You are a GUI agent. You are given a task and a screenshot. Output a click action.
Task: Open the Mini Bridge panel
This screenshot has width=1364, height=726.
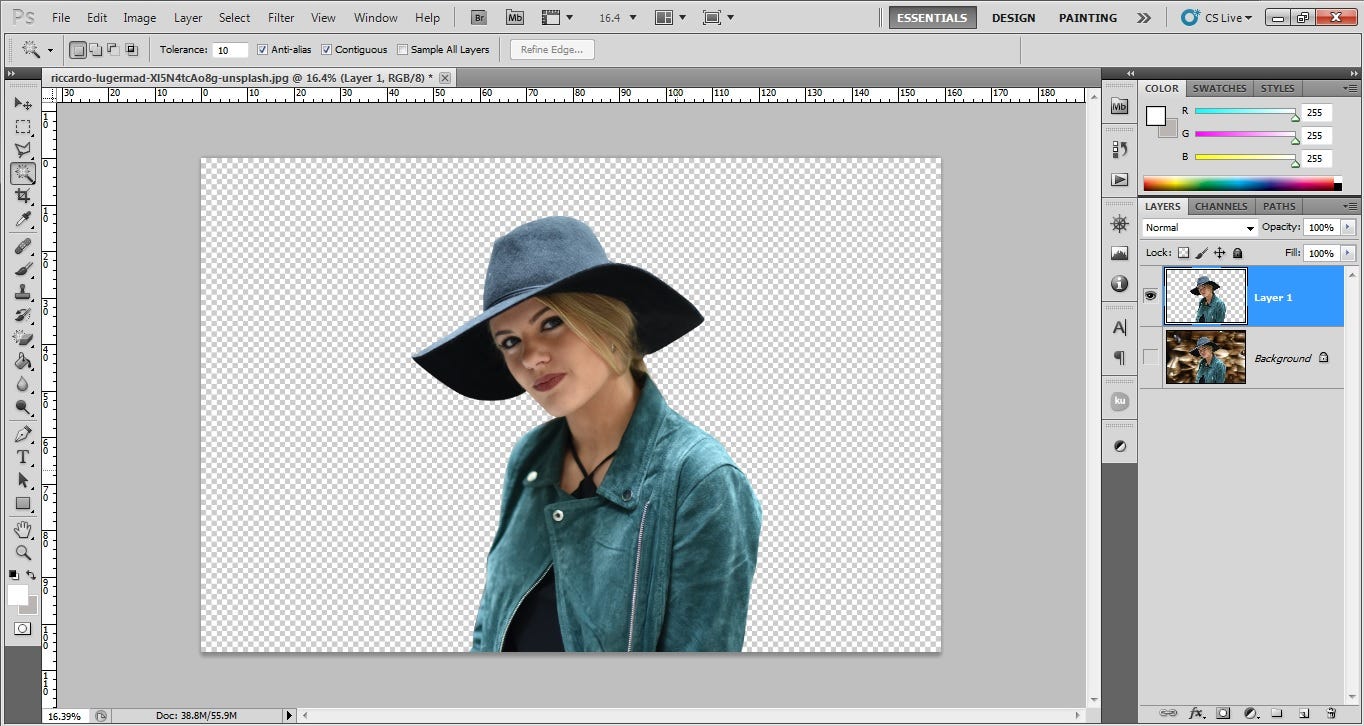(x=1119, y=107)
